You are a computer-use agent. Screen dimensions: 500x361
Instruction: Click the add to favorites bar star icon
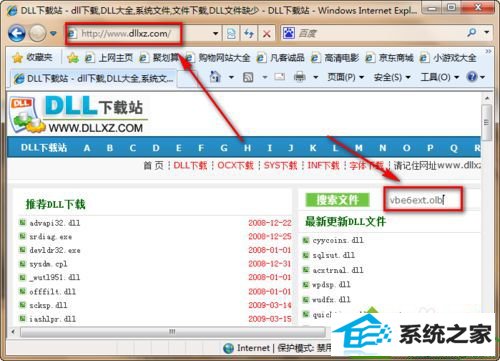point(72,58)
